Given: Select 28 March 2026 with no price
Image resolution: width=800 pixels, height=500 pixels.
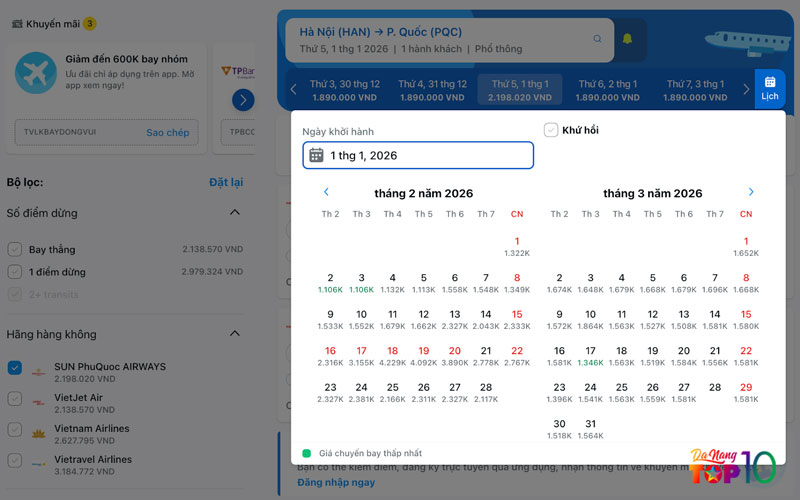Looking at the screenshot, I should coord(715,388).
